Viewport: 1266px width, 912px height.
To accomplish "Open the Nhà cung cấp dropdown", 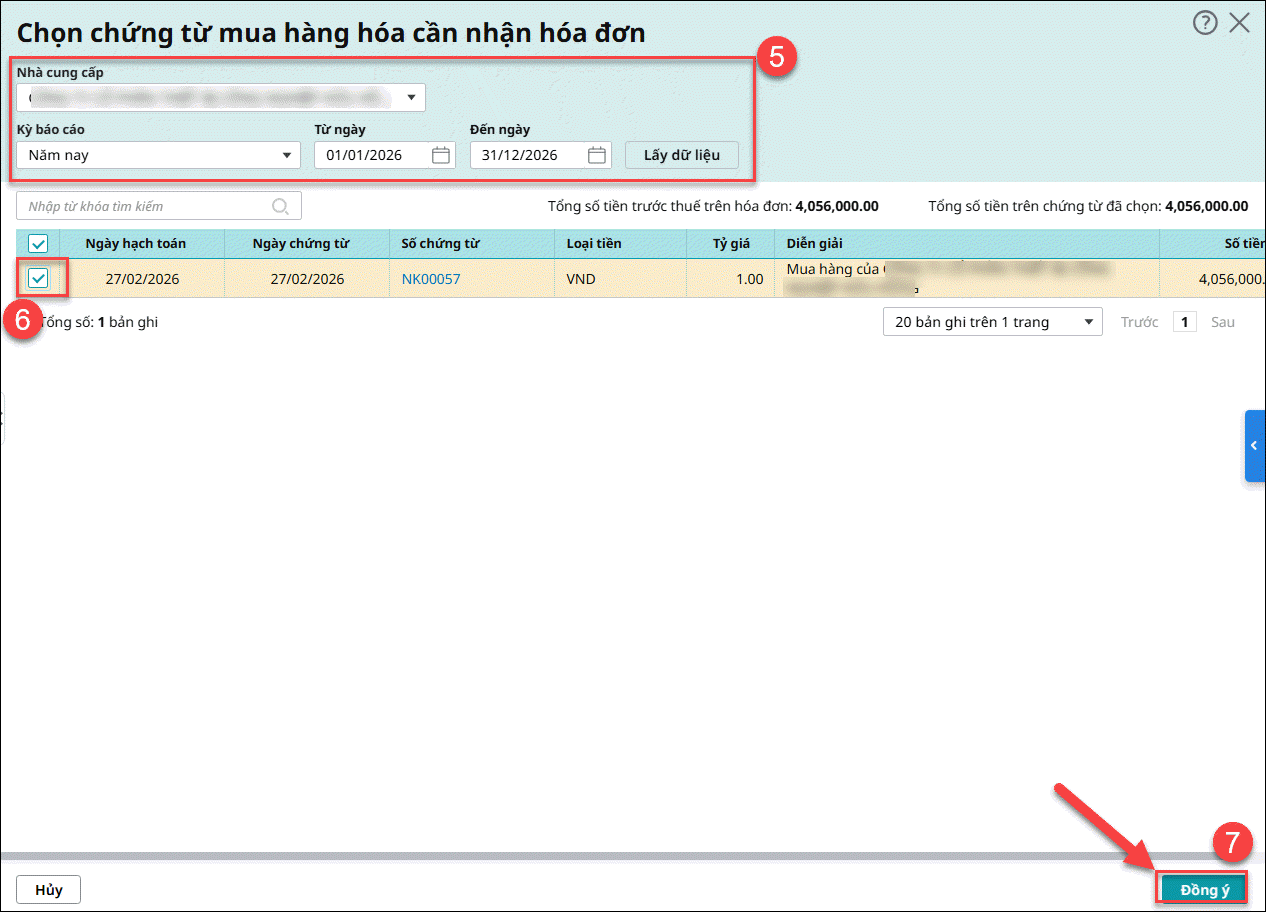I will coord(411,98).
